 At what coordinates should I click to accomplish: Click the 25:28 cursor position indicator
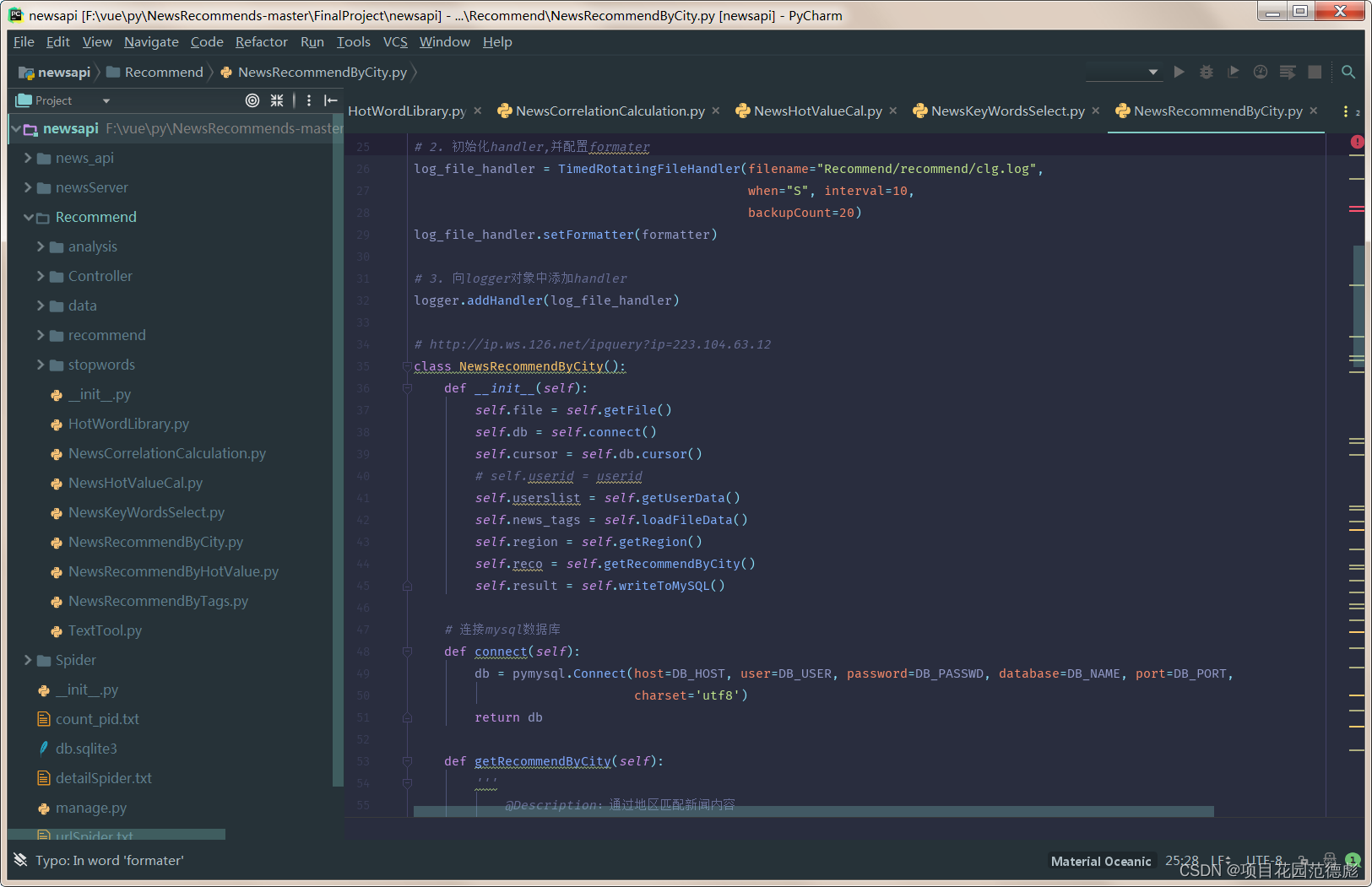coord(1181,860)
